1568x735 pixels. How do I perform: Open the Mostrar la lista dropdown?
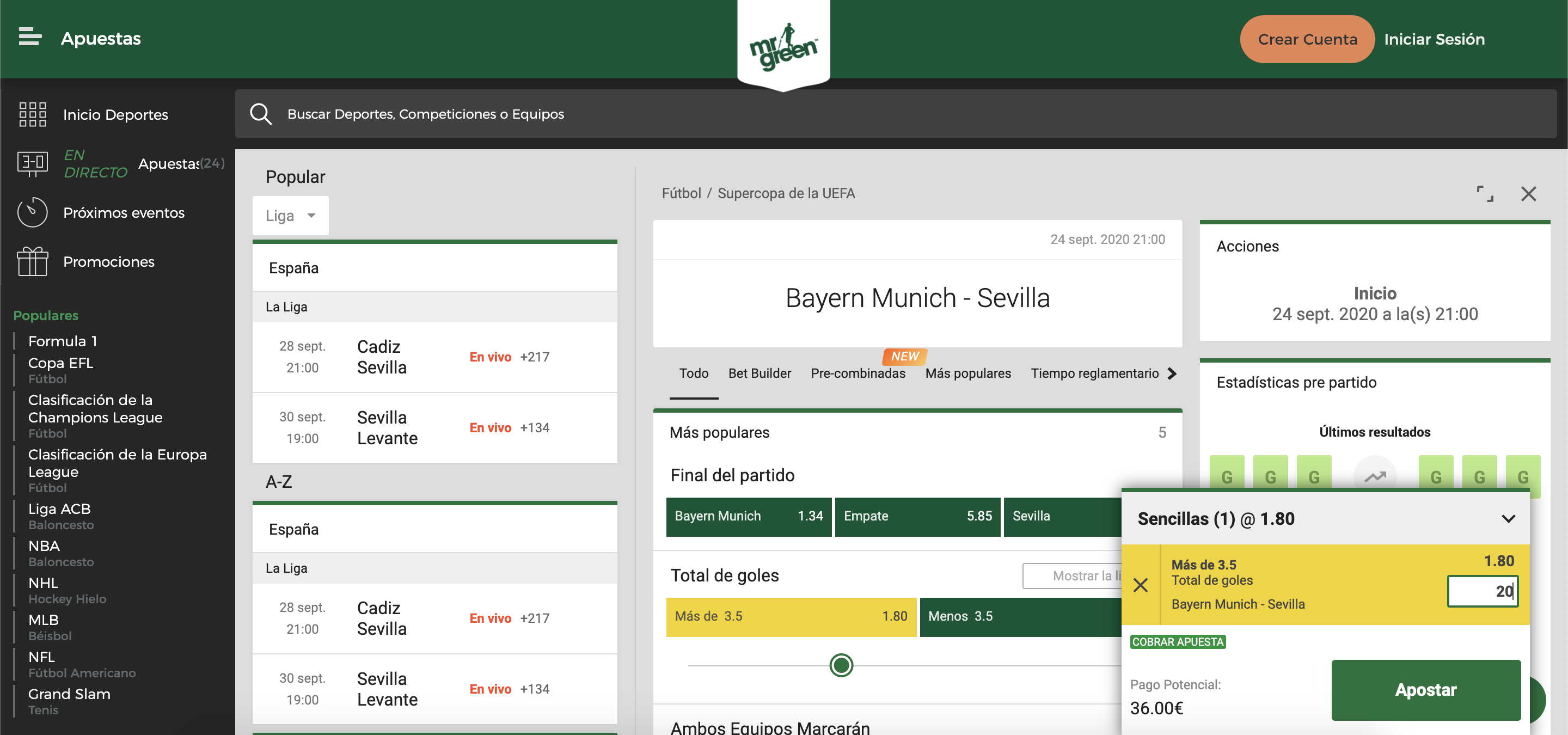coord(1073,575)
